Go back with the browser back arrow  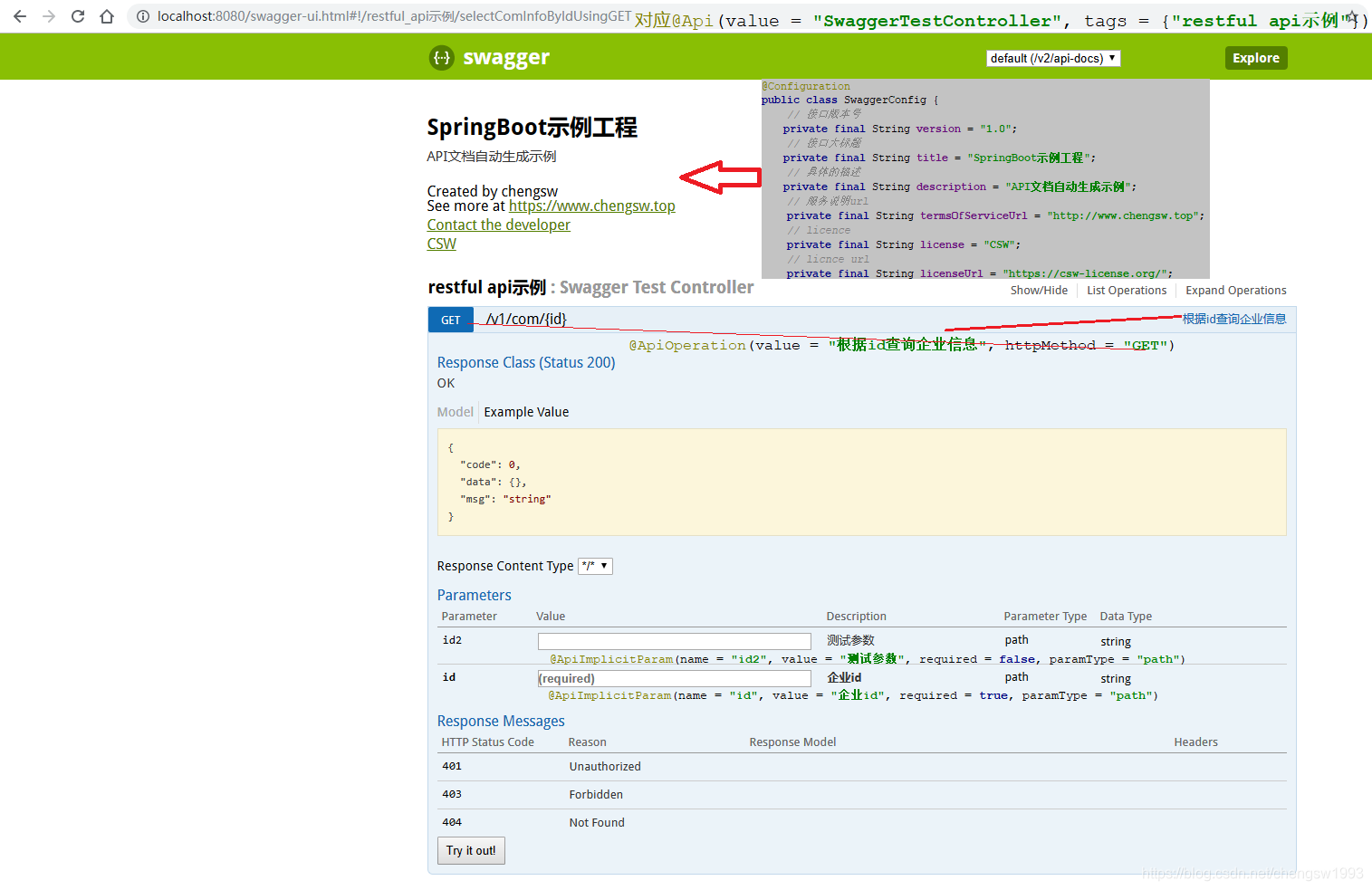20,16
